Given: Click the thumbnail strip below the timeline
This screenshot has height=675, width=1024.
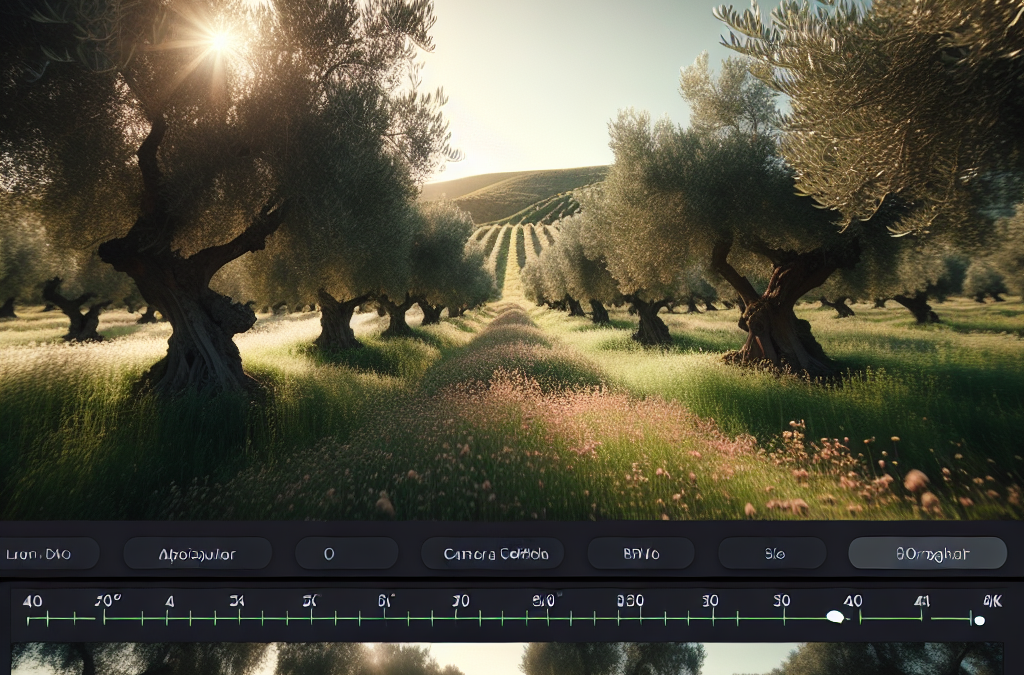Looking at the screenshot, I should coord(507,659).
